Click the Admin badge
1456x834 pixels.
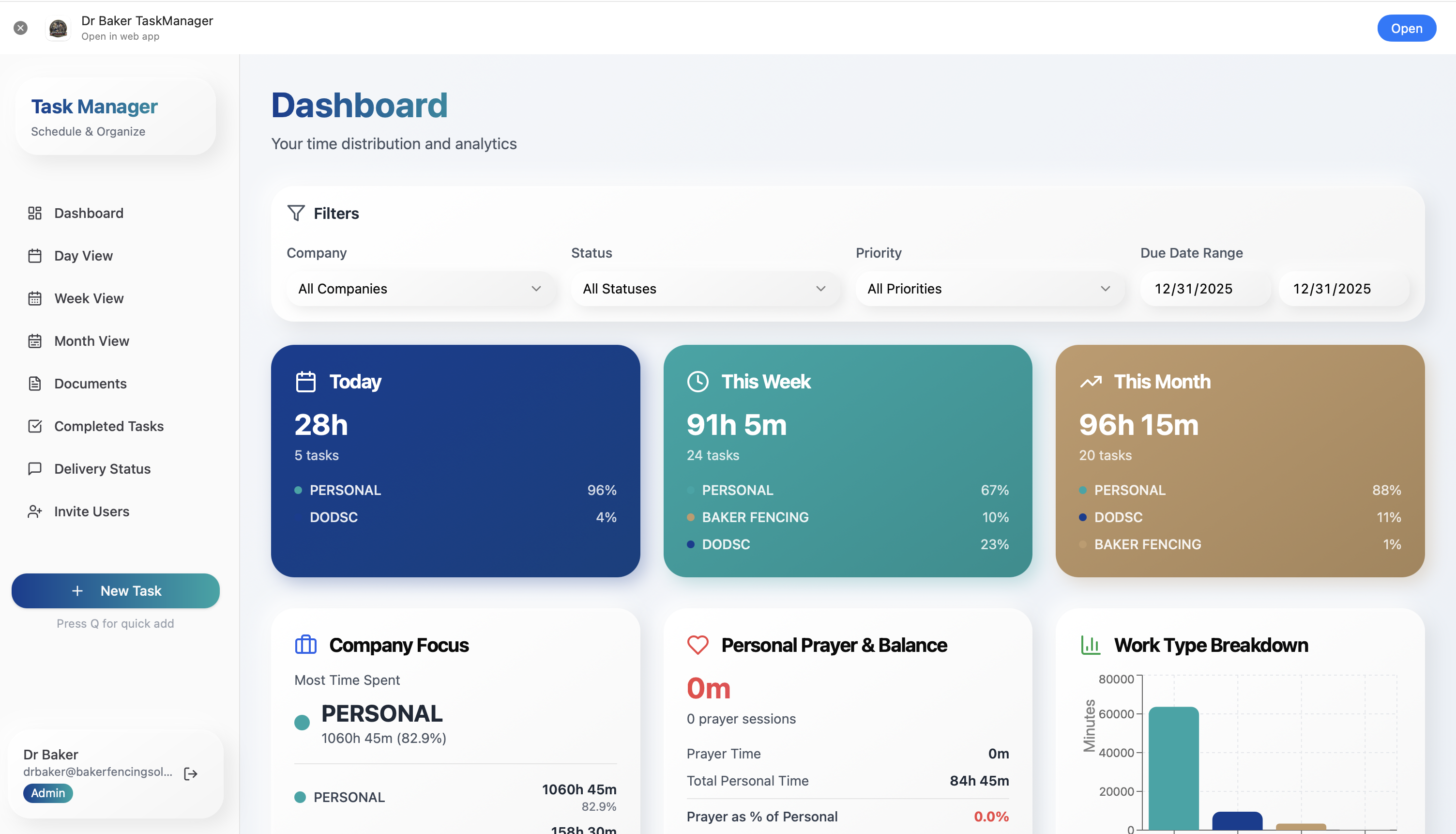click(48, 793)
